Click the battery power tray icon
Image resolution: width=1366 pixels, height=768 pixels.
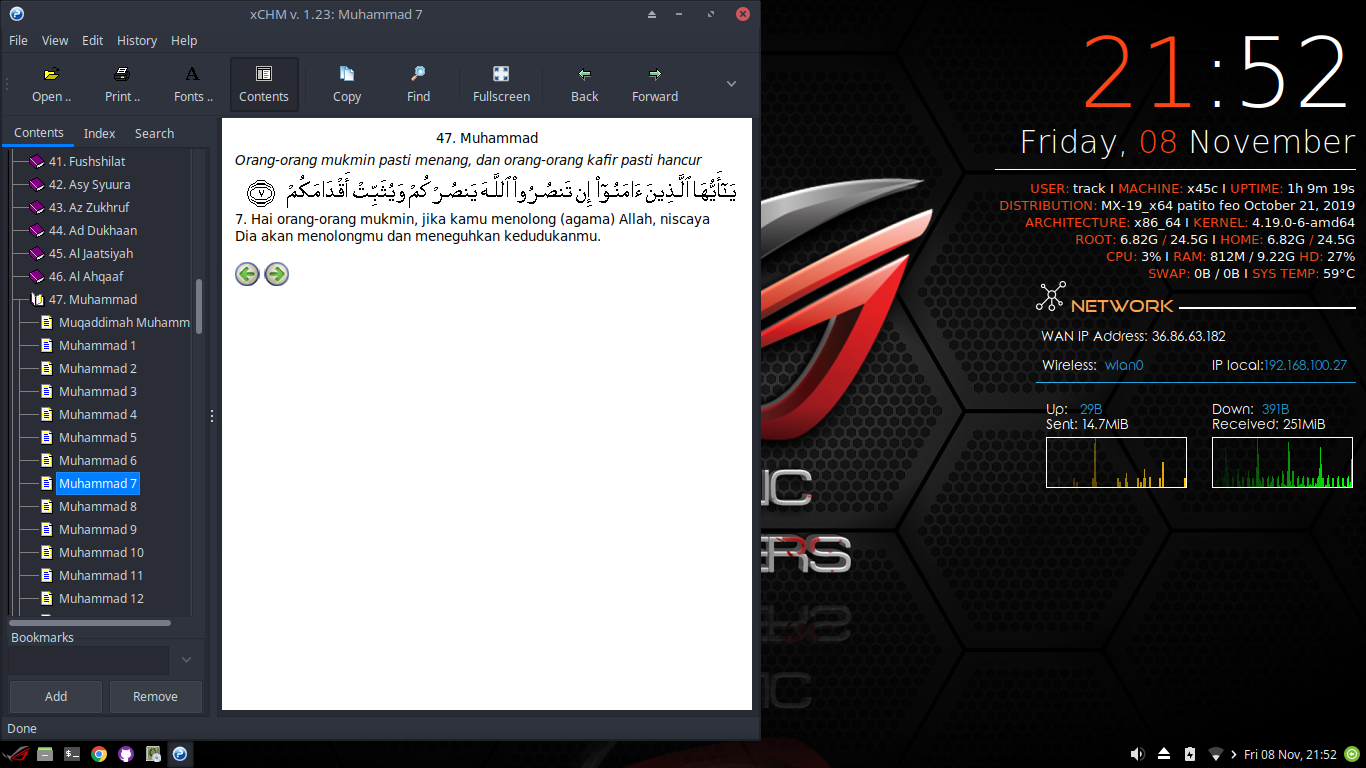[1190, 754]
